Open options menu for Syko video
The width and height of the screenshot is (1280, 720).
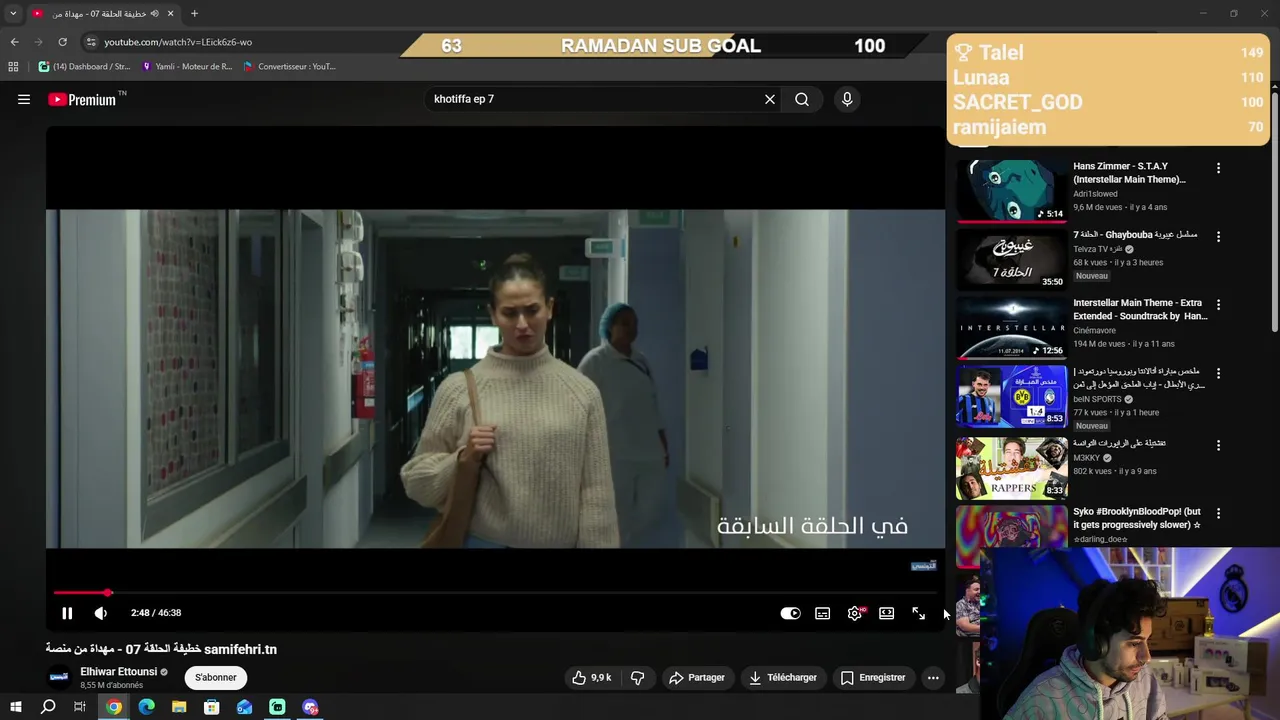coord(1218,513)
